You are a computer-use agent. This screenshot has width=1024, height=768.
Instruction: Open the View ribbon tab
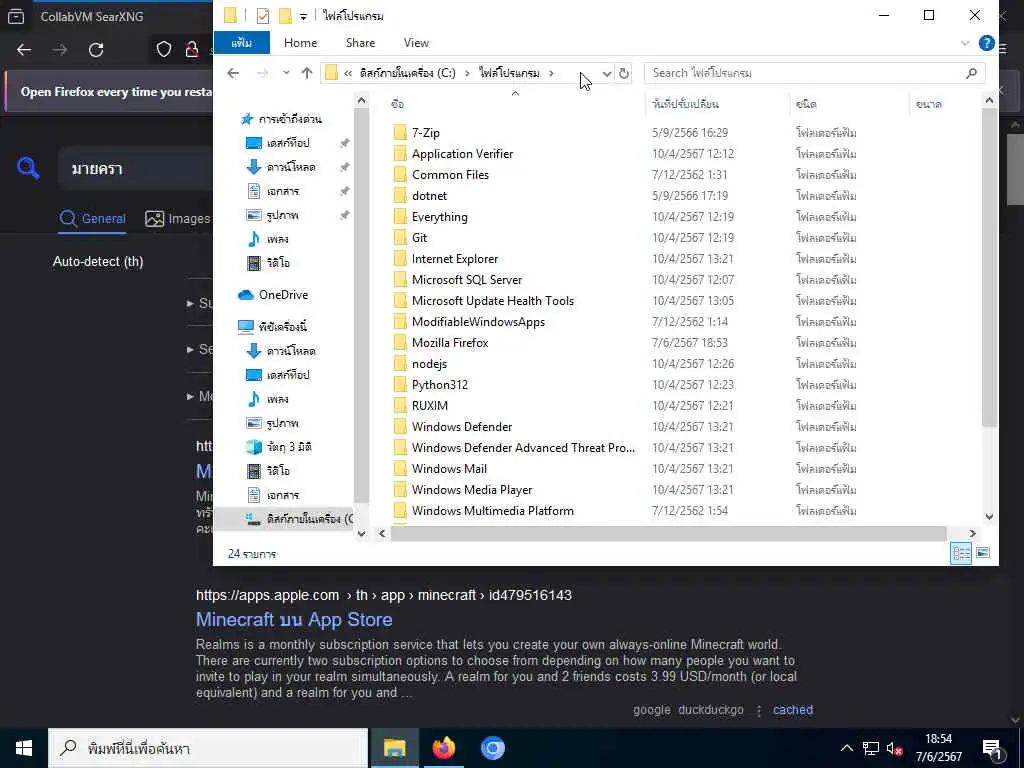pos(416,43)
